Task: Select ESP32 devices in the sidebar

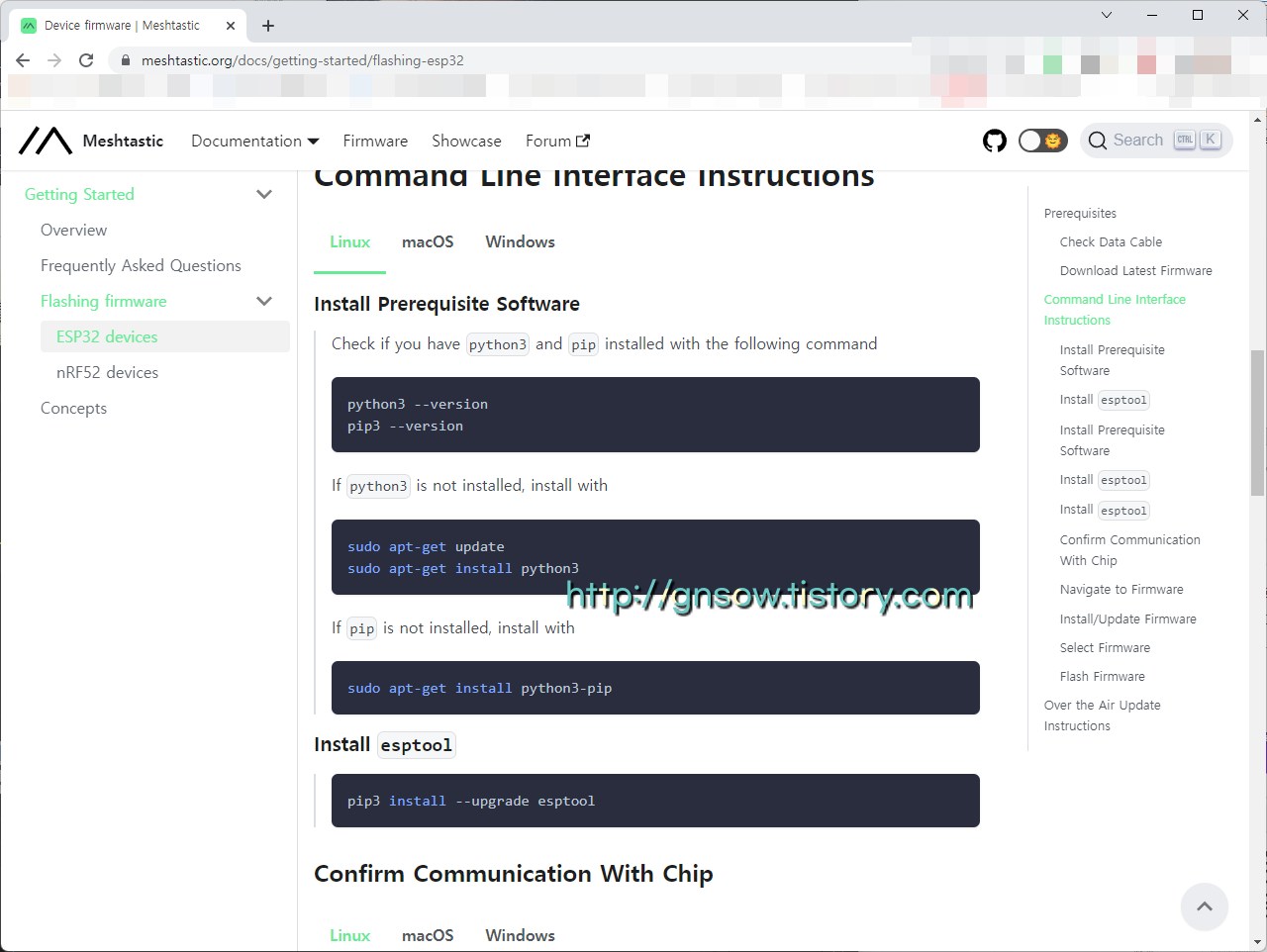Action: coord(165,336)
